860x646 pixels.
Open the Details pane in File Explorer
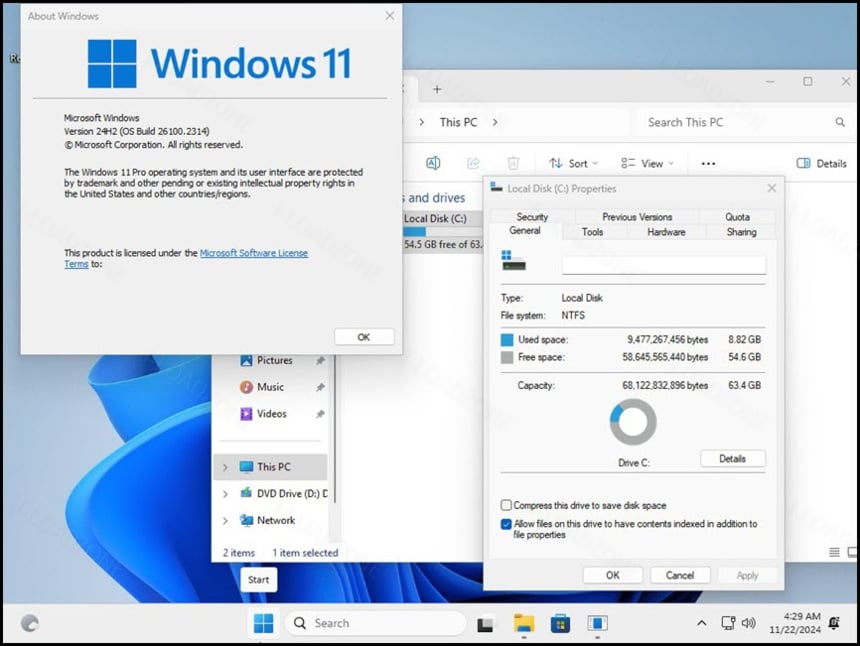click(821, 163)
